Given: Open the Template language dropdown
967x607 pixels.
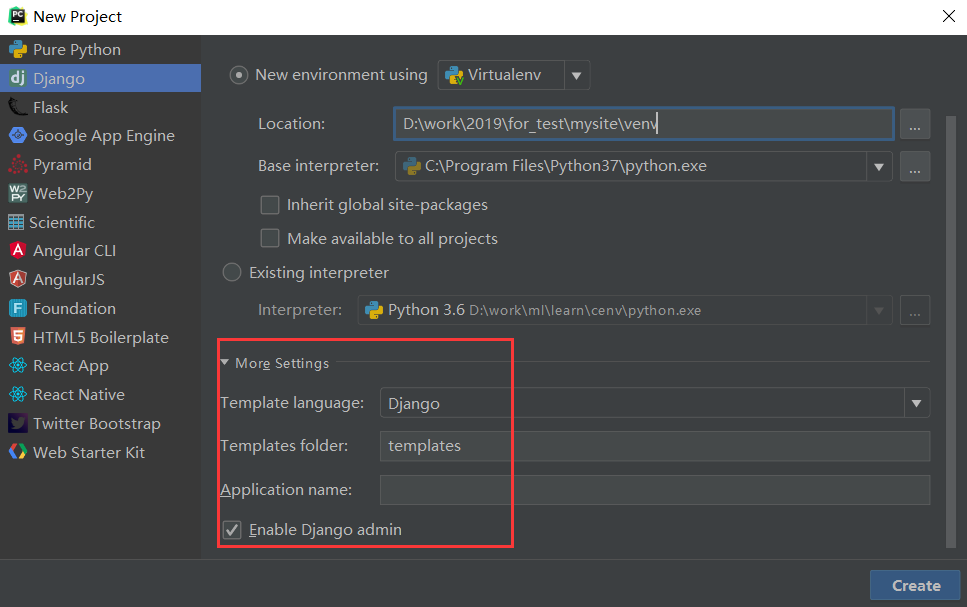Looking at the screenshot, I should tap(916, 404).
